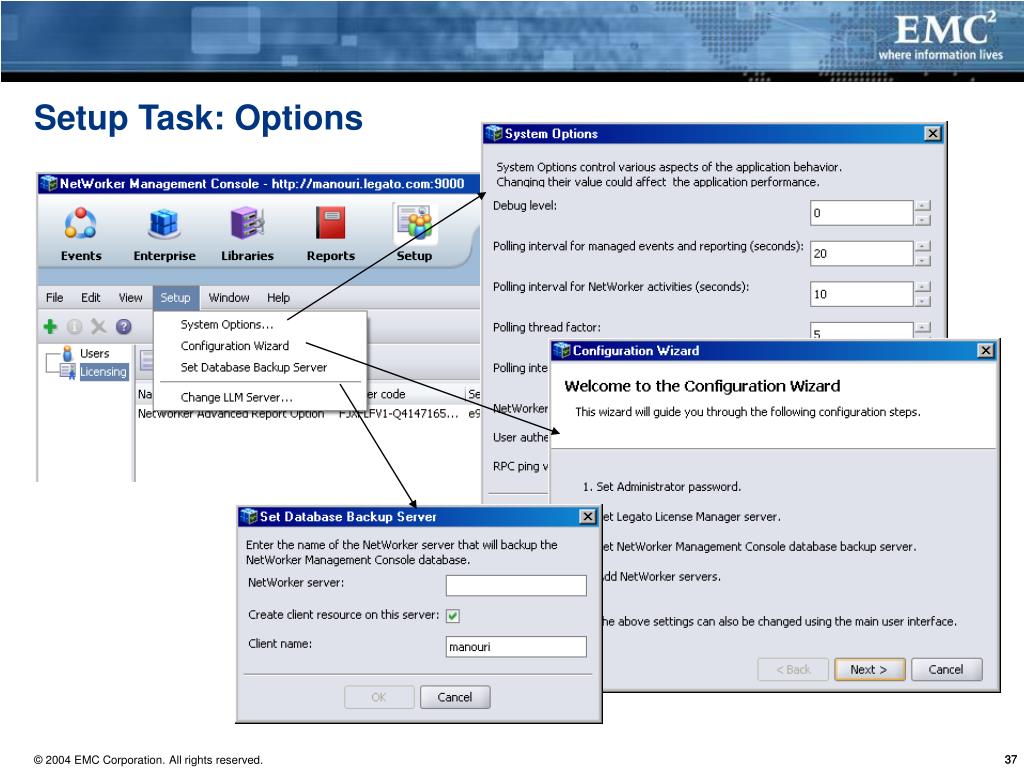Viewport: 1024px width, 768px height.
Task: Click the Debug level value field
Action: point(861,213)
